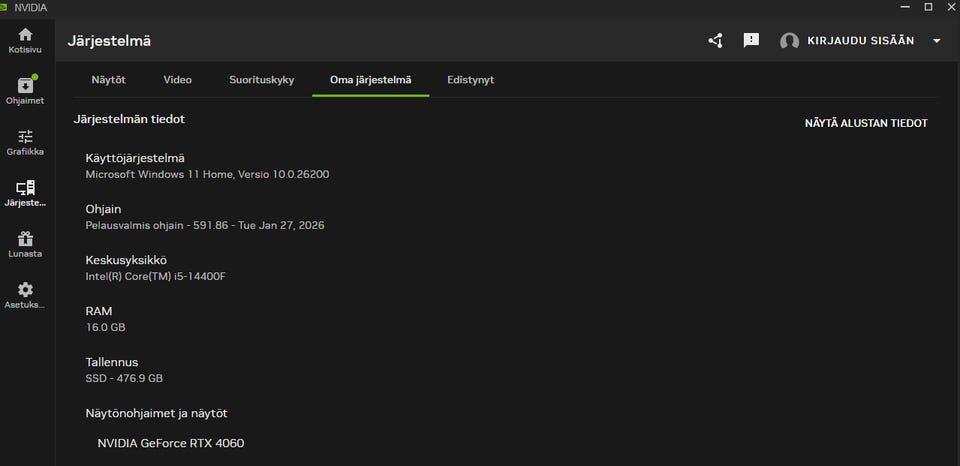
Task: Open Lunasta redeem section
Action: (x=25, y=244)
